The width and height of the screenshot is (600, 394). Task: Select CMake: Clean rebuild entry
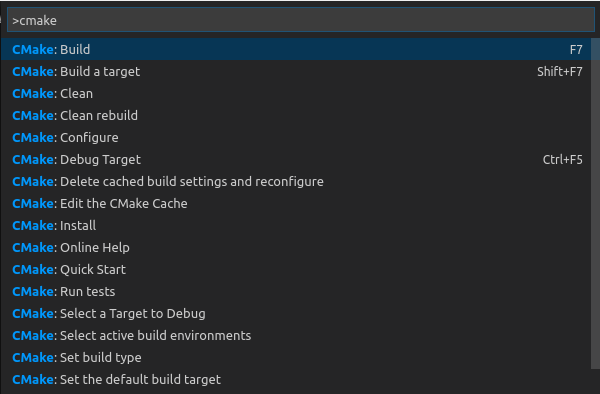[x=296, y=116]
